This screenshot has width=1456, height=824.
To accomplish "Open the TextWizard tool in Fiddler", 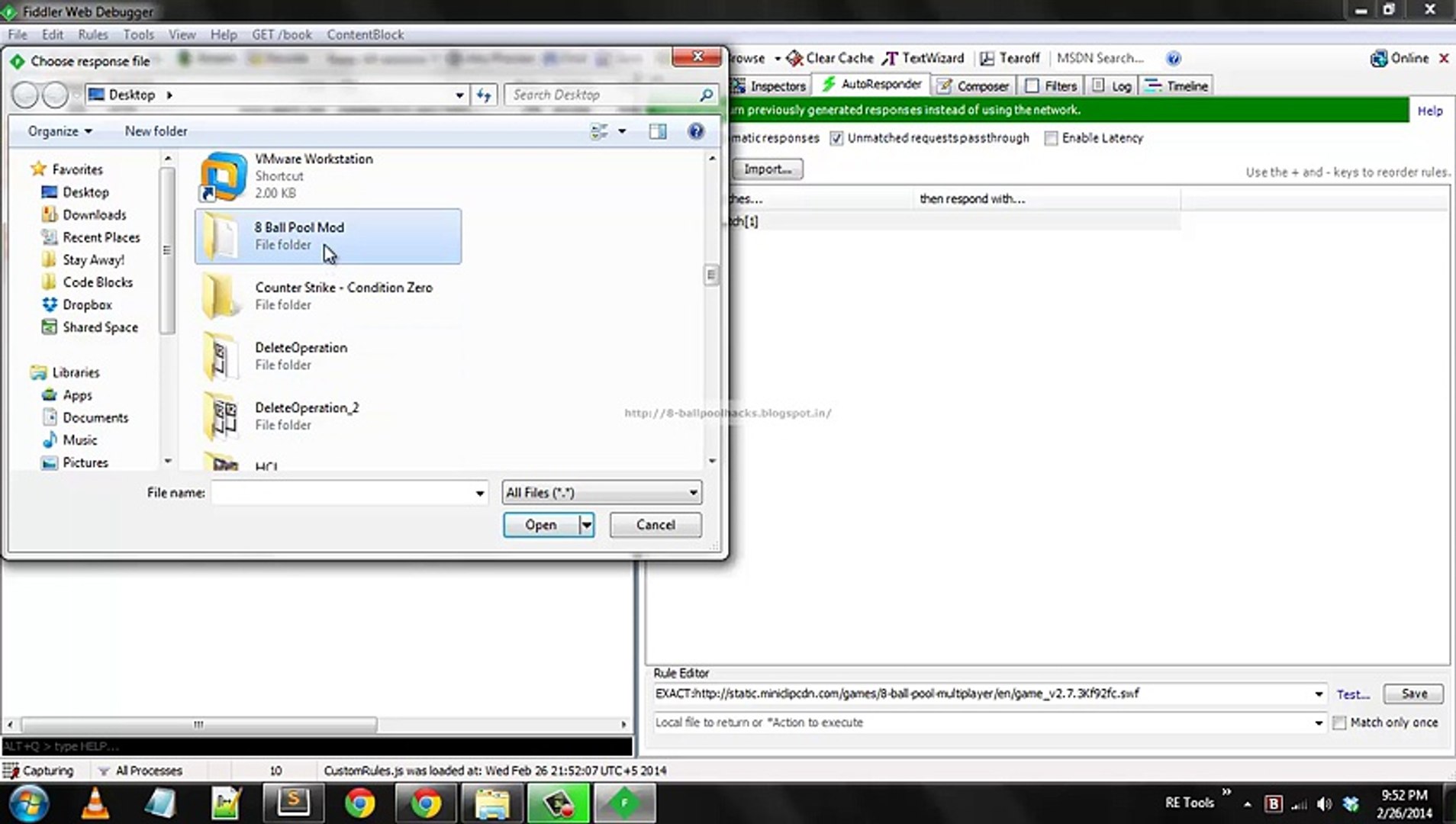I will [923, 58].
